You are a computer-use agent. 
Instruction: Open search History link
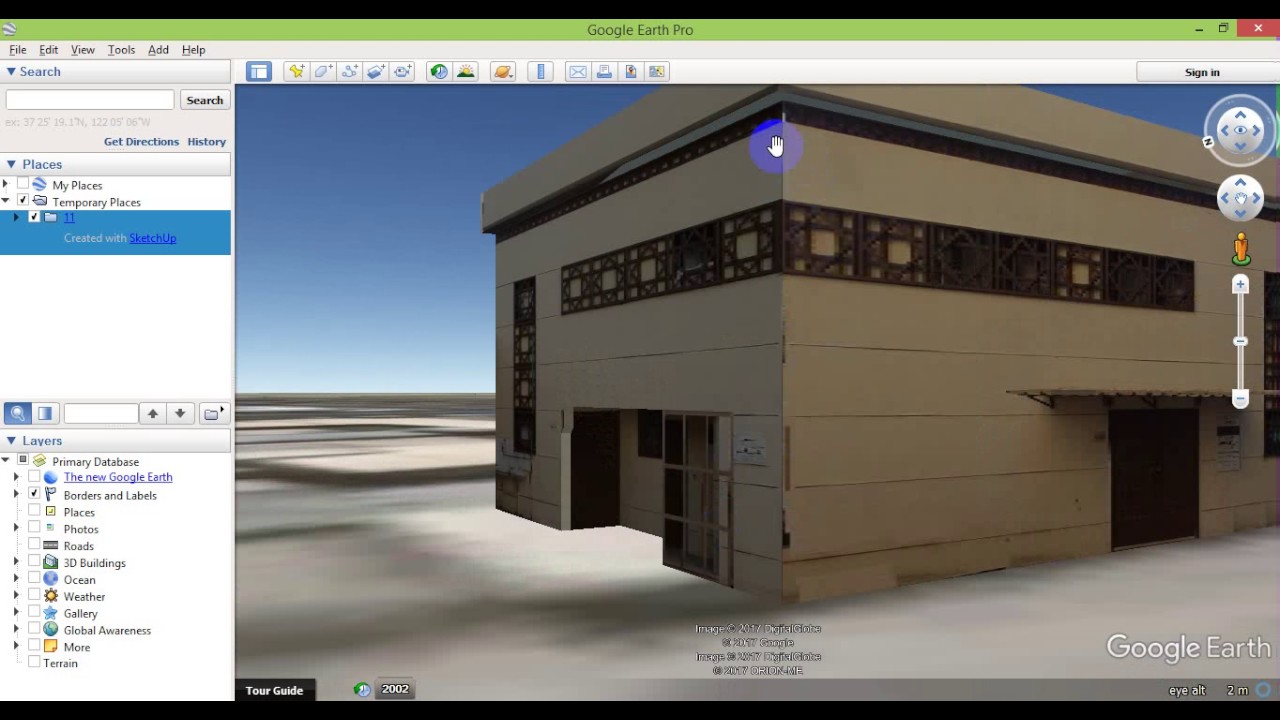[206, 142]
